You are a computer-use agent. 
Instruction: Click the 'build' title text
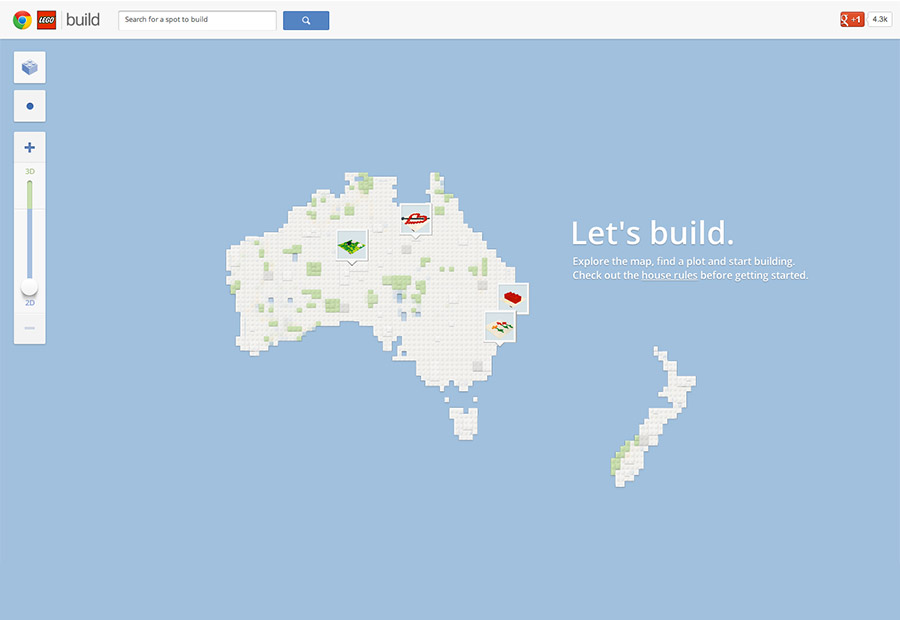pyautogui.click(x=83, y=20)
